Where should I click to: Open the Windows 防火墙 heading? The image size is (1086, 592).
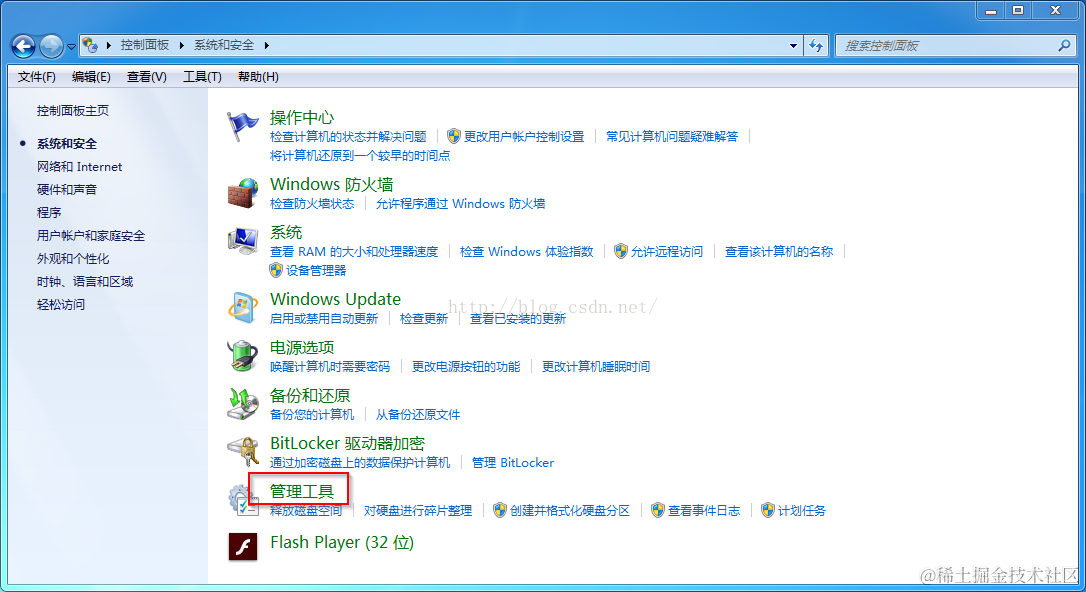(x=332, y=184)
